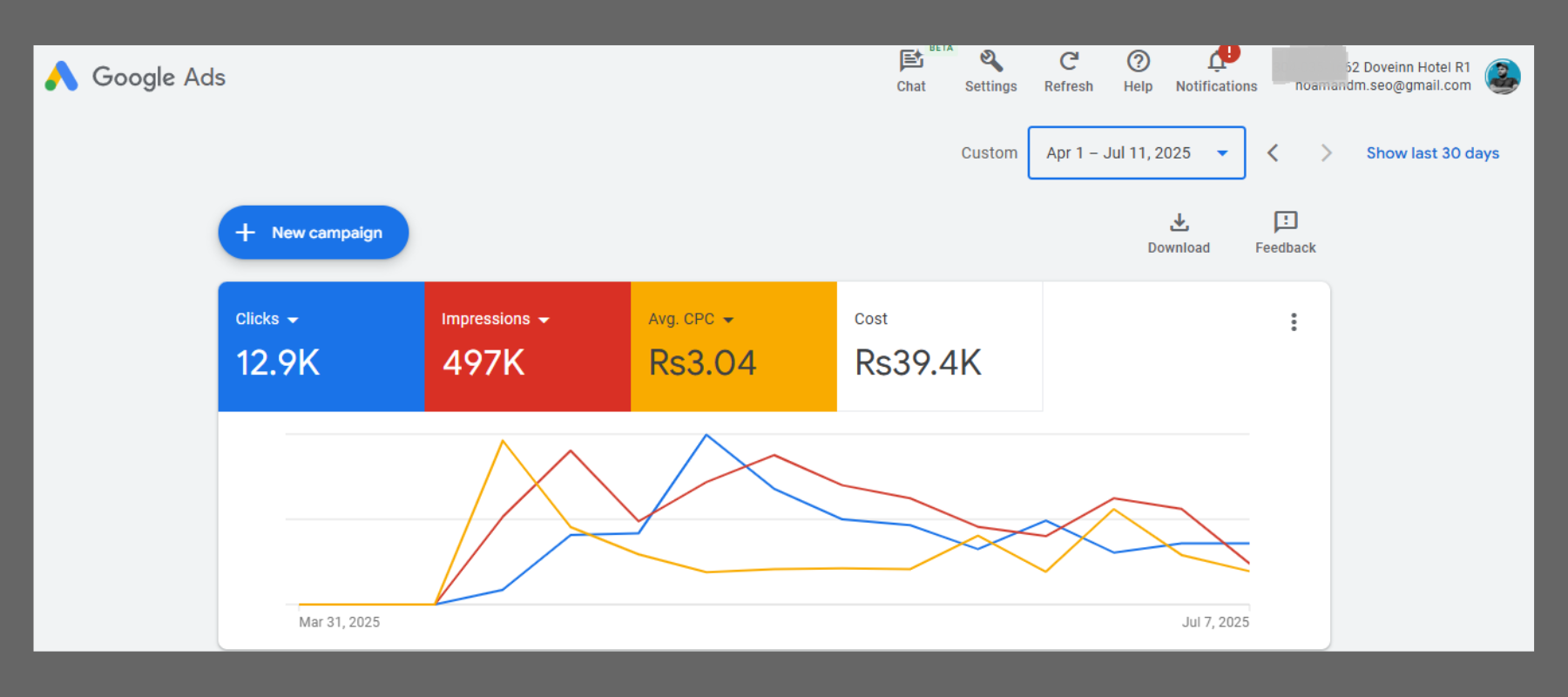Click the New campaign button
This screenshot has height=697, width=1568.
(314, 233)
